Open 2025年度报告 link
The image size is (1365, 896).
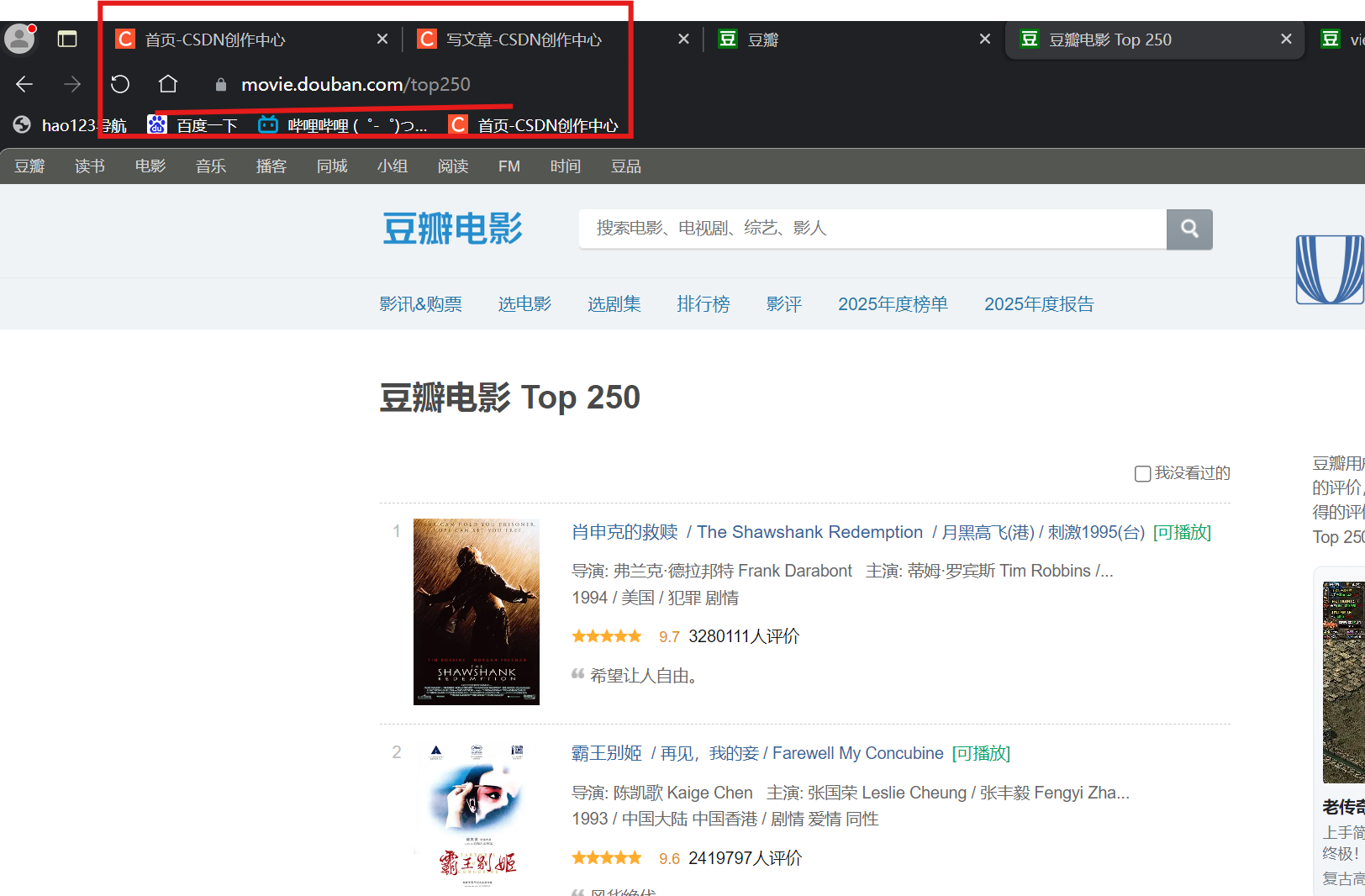point(1039,304)
